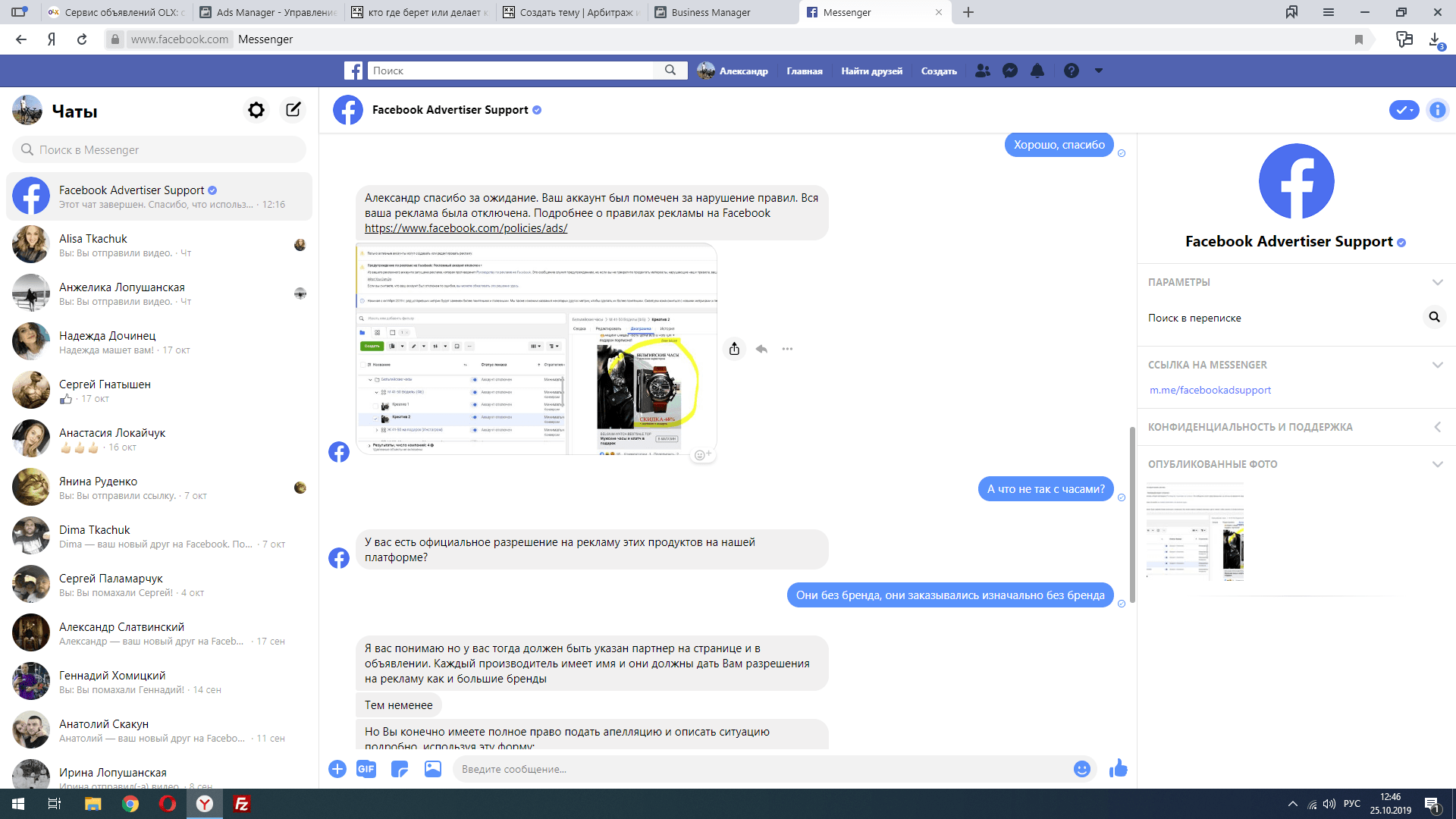Collapse the ПАРАМЕТРЫ section
This screenshot has width=1456, height=819.
click(1437, 282)
